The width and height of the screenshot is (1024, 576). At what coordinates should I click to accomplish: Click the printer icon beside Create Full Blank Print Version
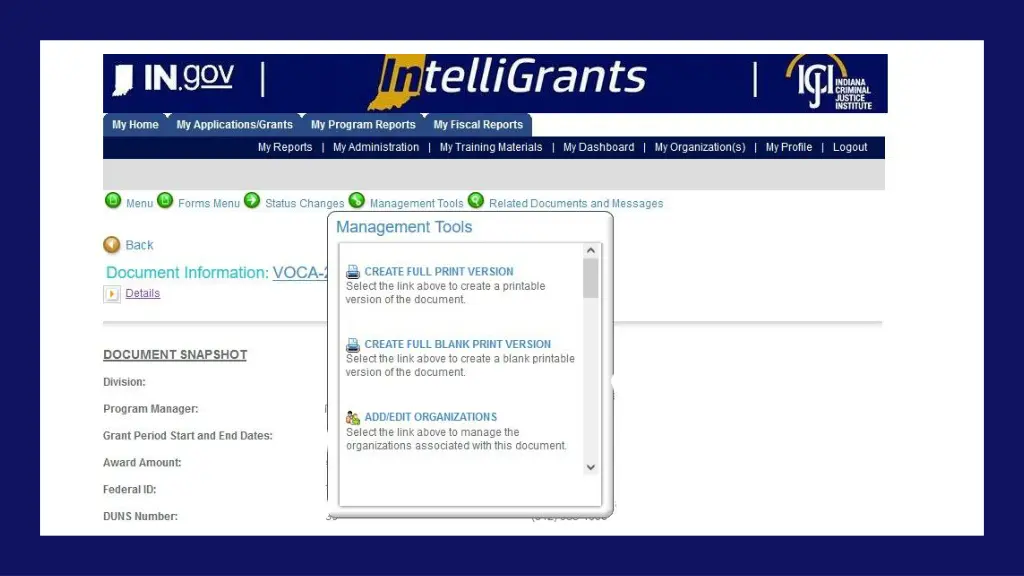353,344
